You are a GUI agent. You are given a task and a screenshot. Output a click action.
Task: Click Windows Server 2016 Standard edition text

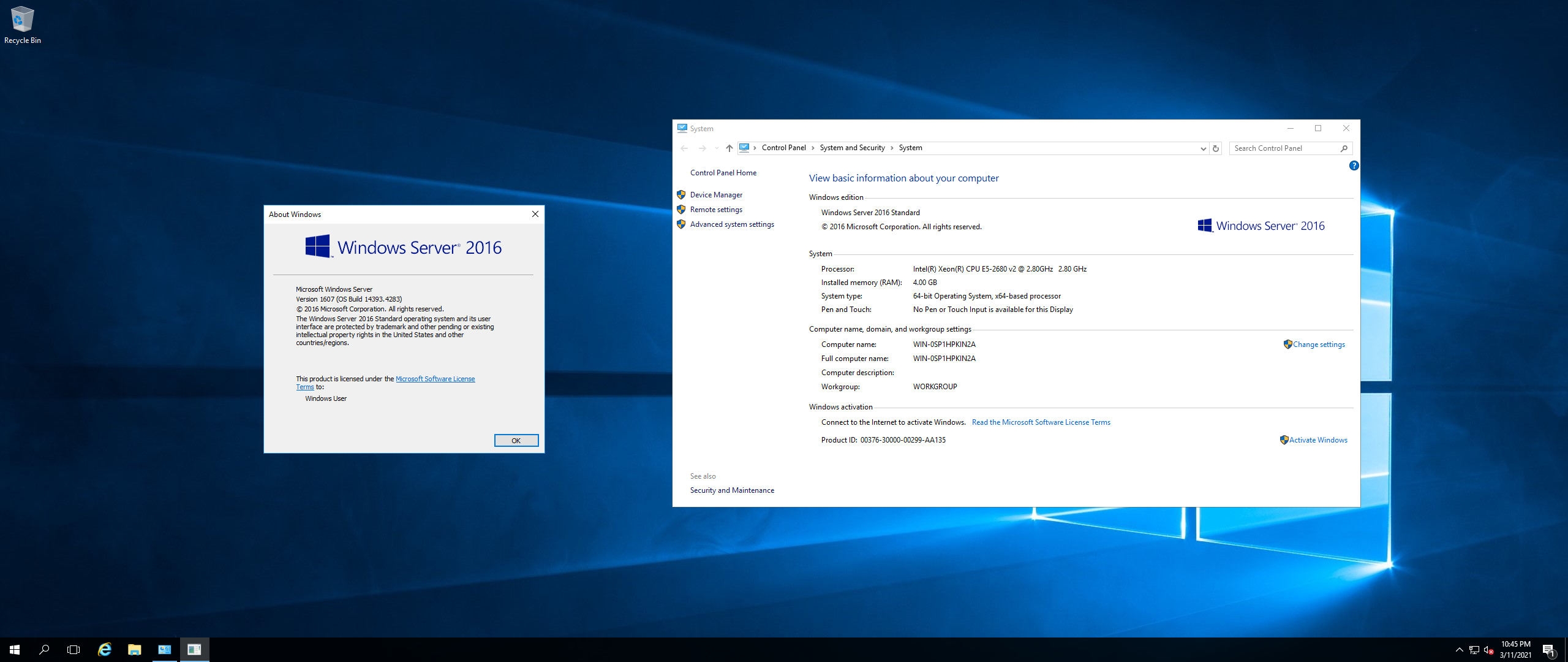tap(870, 213)
